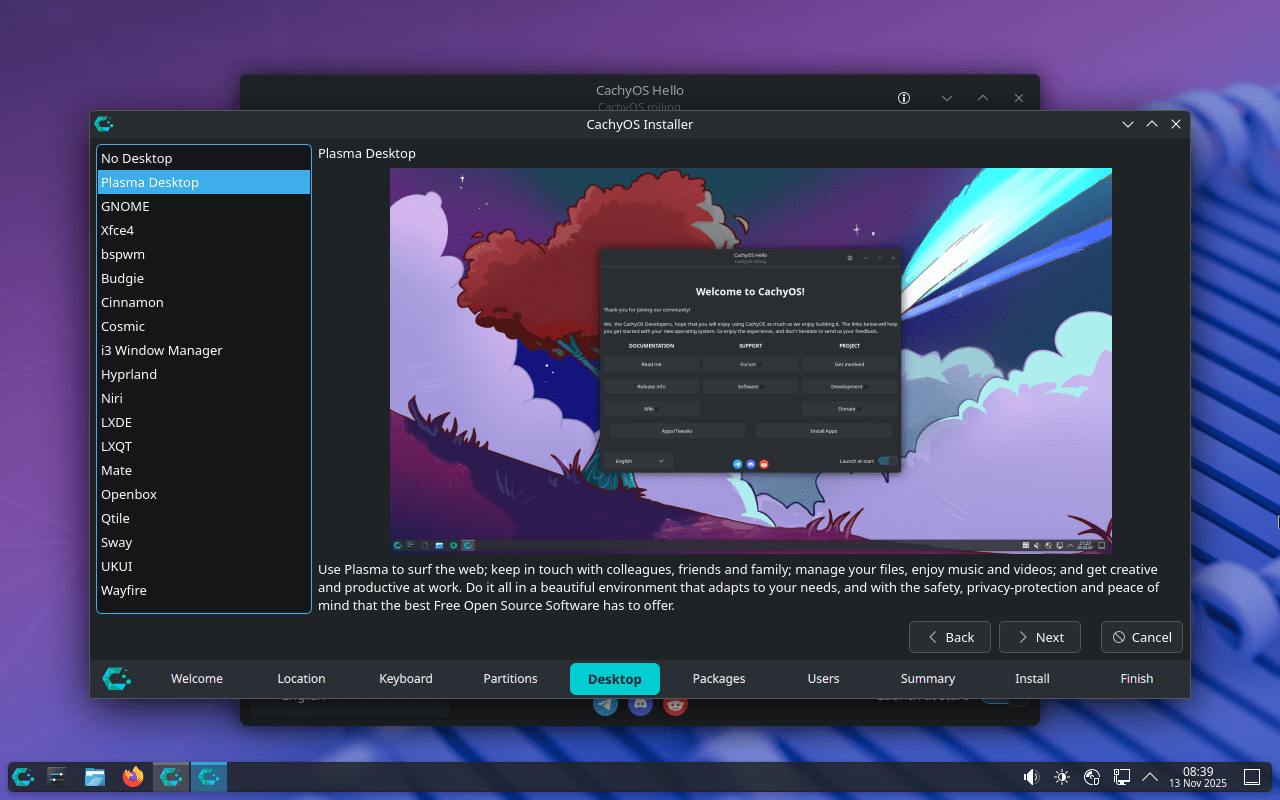Switch to the Packages step

[719, 678]
